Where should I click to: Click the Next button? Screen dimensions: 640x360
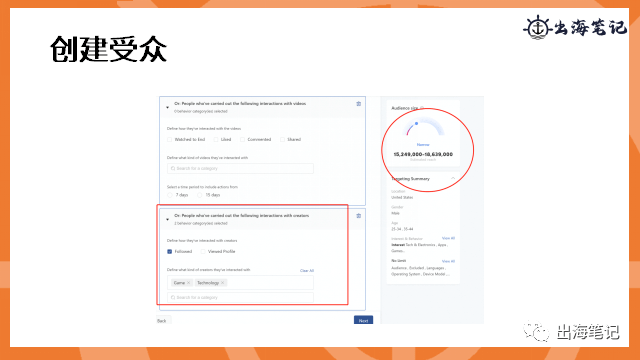pos(363,320)
